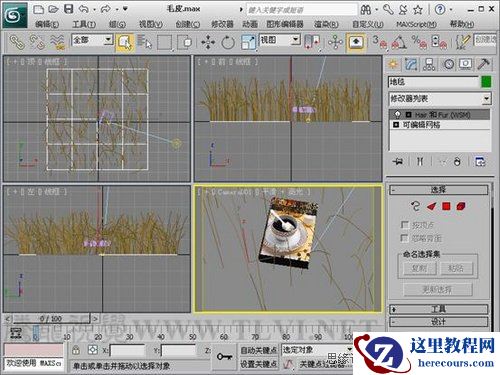This screenshot has width=500, height=375.
Task: Open the 帮助(H) menu
Action: (x=462, y=24)
